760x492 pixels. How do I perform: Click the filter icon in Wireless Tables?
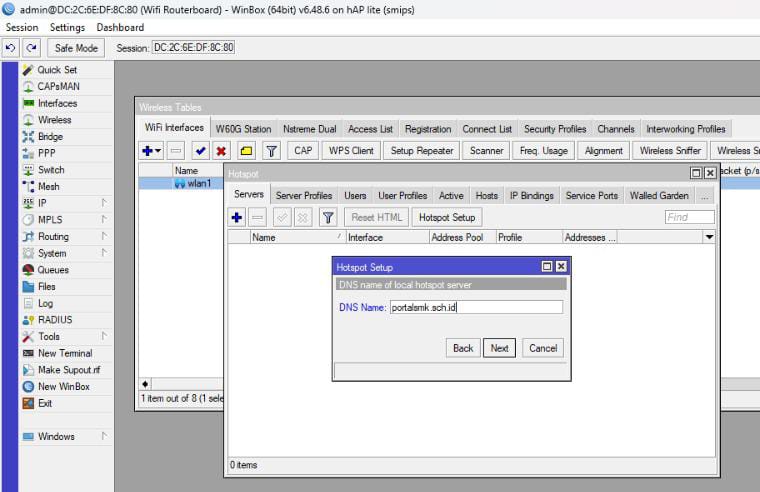click(x=271, y=151)
